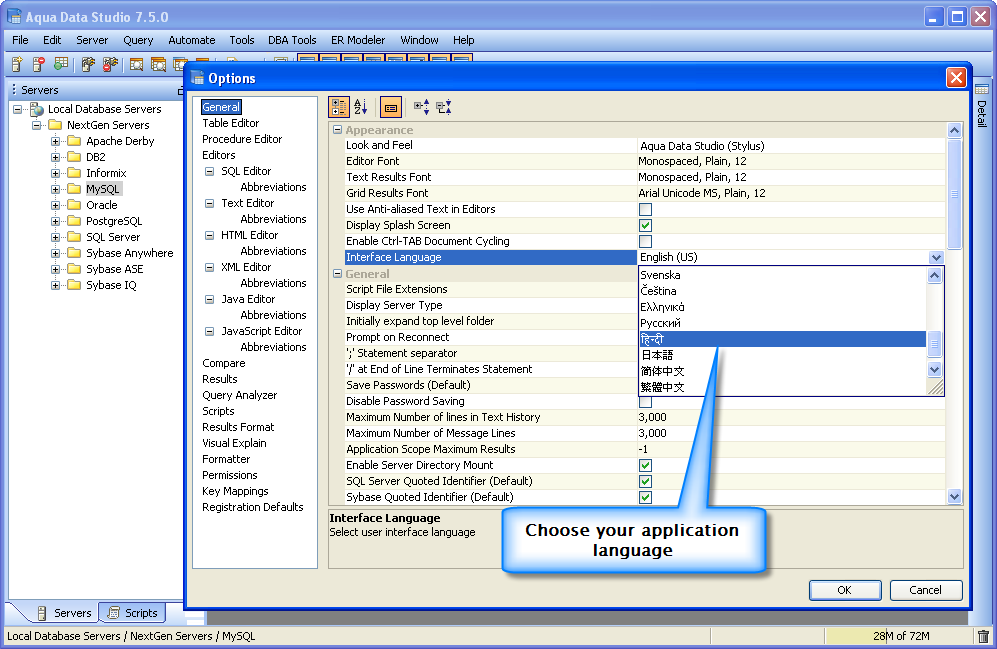Click the expand all categories icon
The width and height of the screenshot is (997, 649).
[x=422, y=107]
